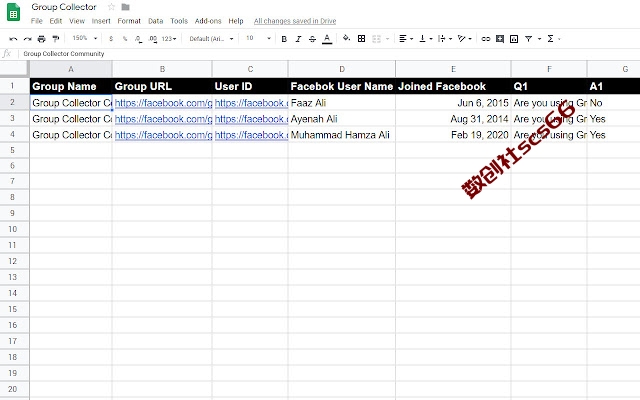Toggle strikethrough formatting
The width and height of the screenshot is (640, 400).
[312, 39]
